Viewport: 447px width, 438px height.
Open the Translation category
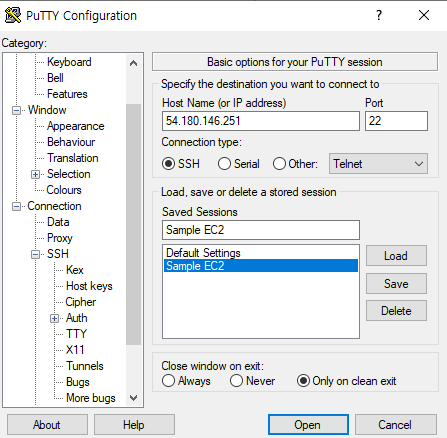pos(73,158)
